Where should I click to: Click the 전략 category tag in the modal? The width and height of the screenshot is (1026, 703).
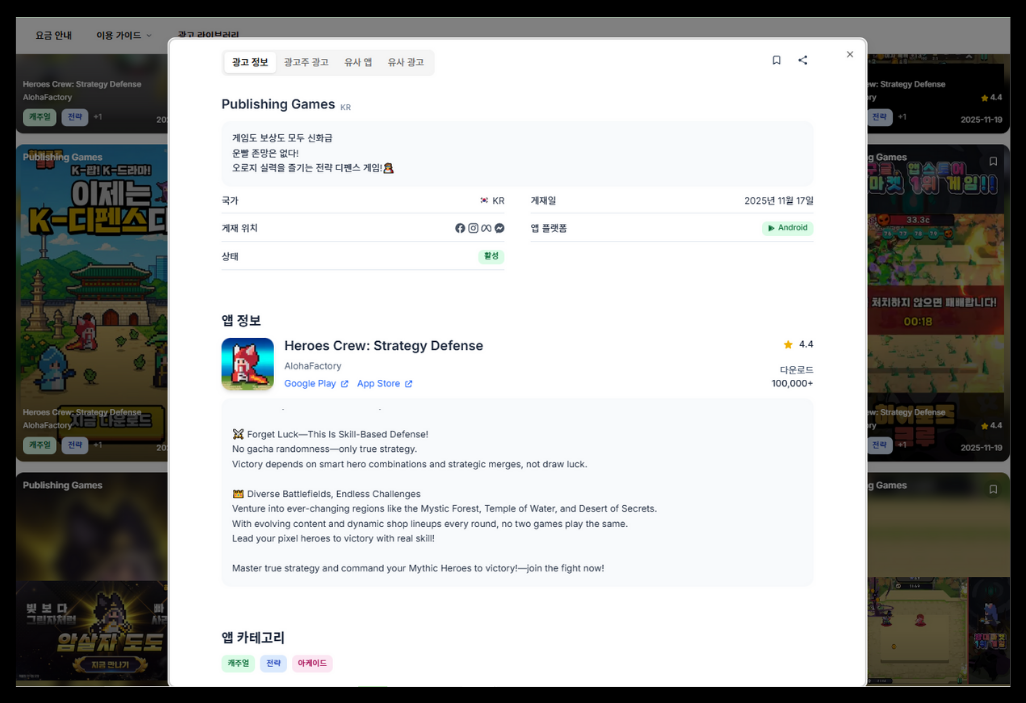(274, 663)
